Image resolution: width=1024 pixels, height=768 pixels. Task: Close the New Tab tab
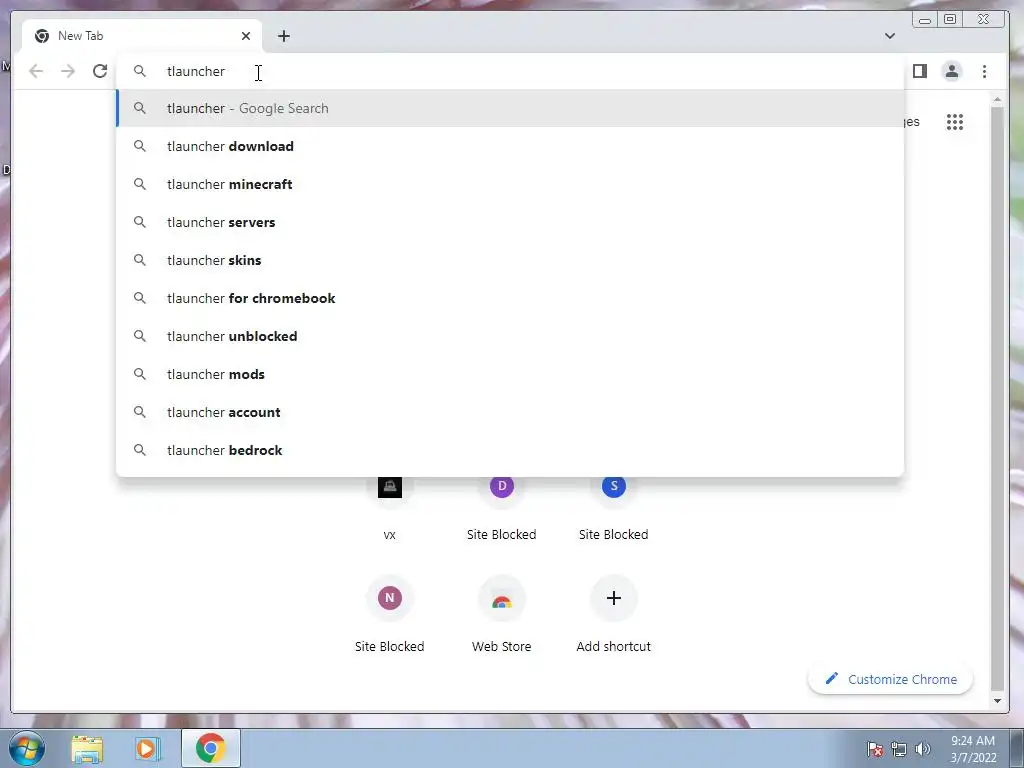[x=246, y=36]
